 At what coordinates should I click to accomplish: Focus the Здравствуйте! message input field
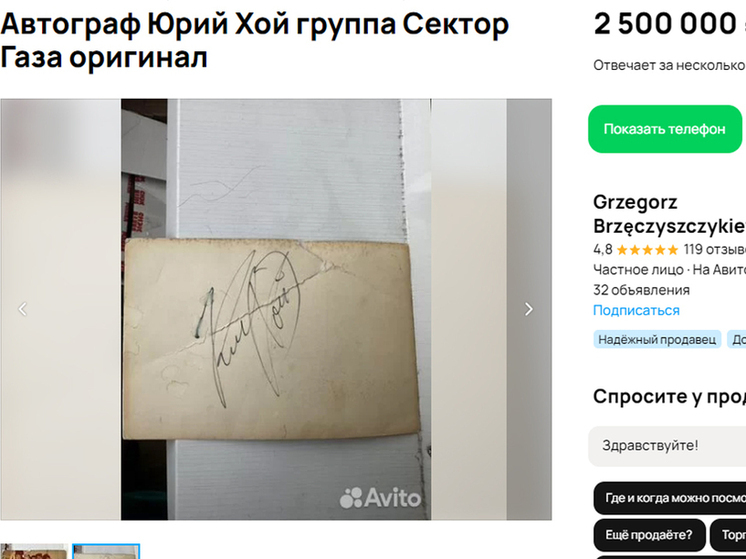click(667, 446)
